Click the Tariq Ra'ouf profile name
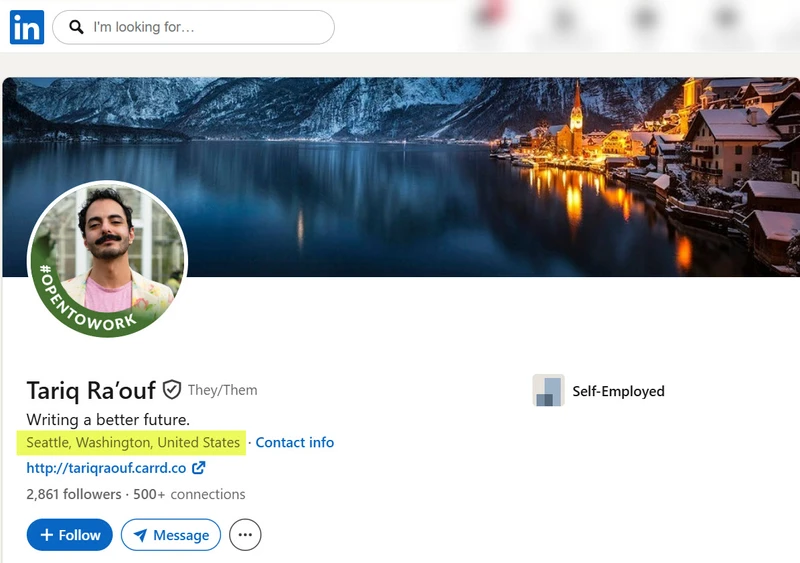Image resolution: width=800 pixels, height=563 pixels. click(x=91, y=390)
